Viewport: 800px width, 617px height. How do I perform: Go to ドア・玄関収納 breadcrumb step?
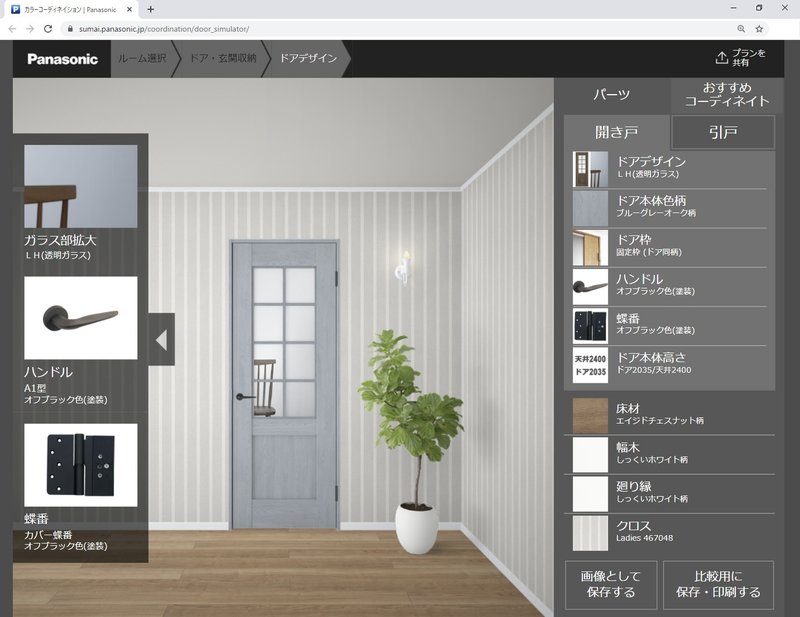coord(222,58)
